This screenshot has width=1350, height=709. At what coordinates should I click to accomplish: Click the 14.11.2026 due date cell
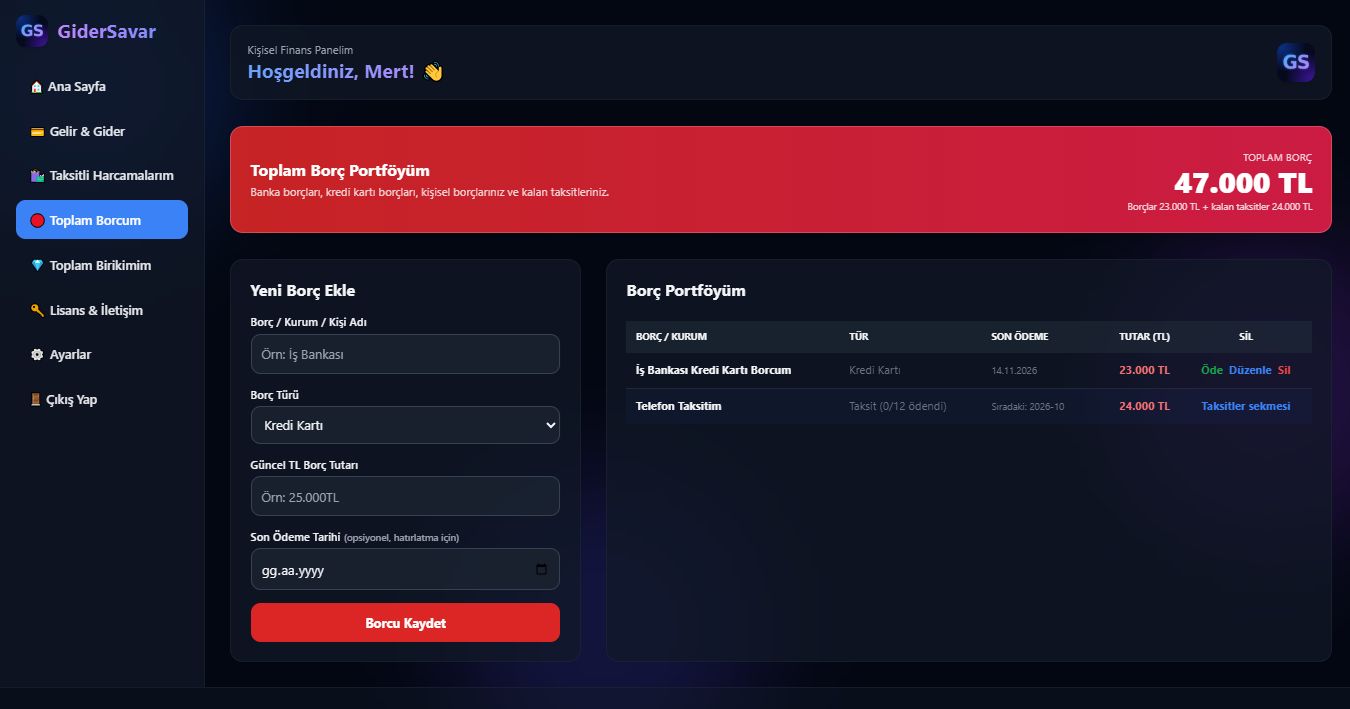pos(1015,371)
